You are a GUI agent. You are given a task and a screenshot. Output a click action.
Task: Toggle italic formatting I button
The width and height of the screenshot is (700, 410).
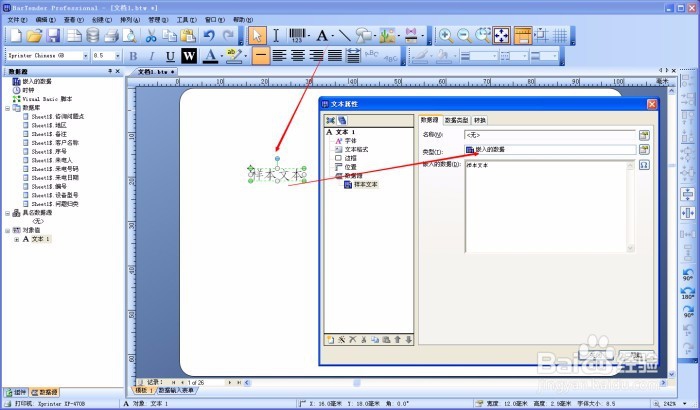151,56
